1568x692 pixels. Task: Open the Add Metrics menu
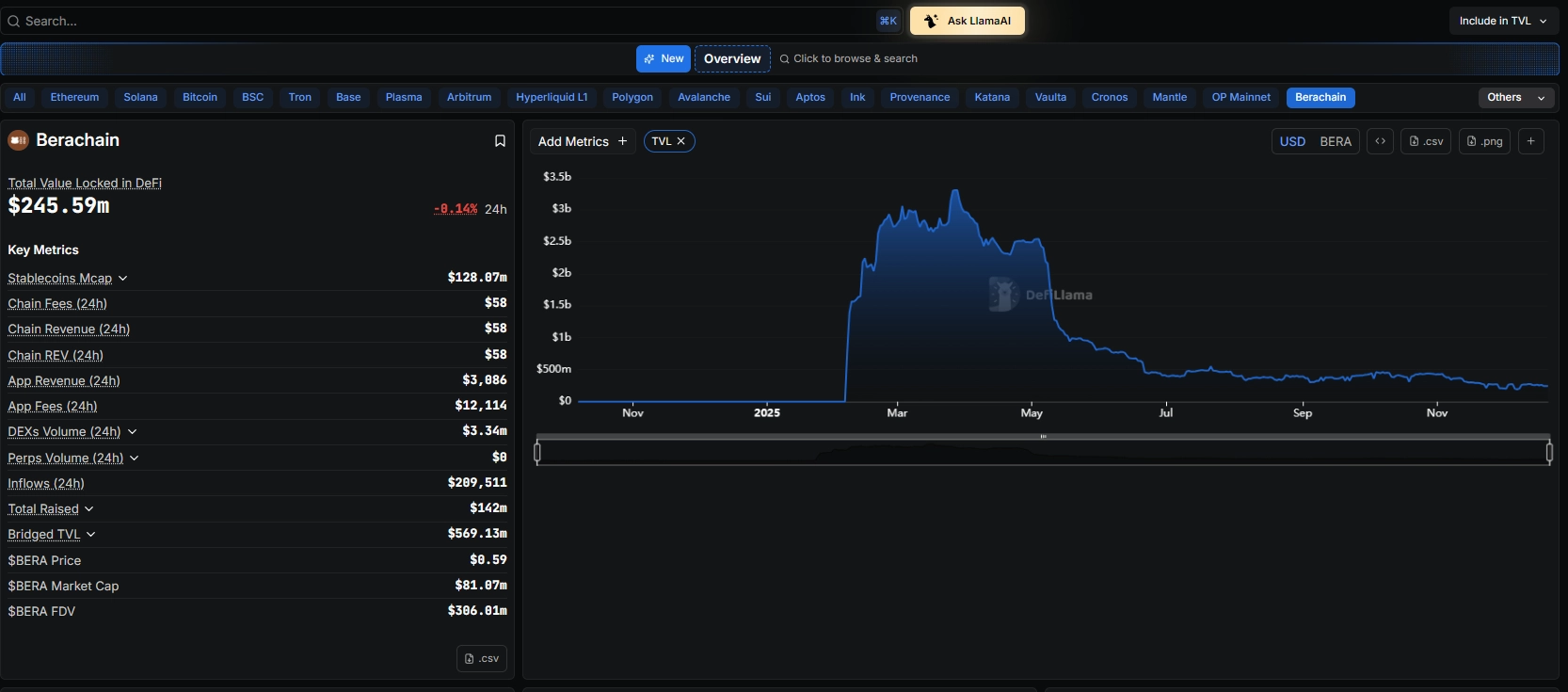(x=582, y=141)
